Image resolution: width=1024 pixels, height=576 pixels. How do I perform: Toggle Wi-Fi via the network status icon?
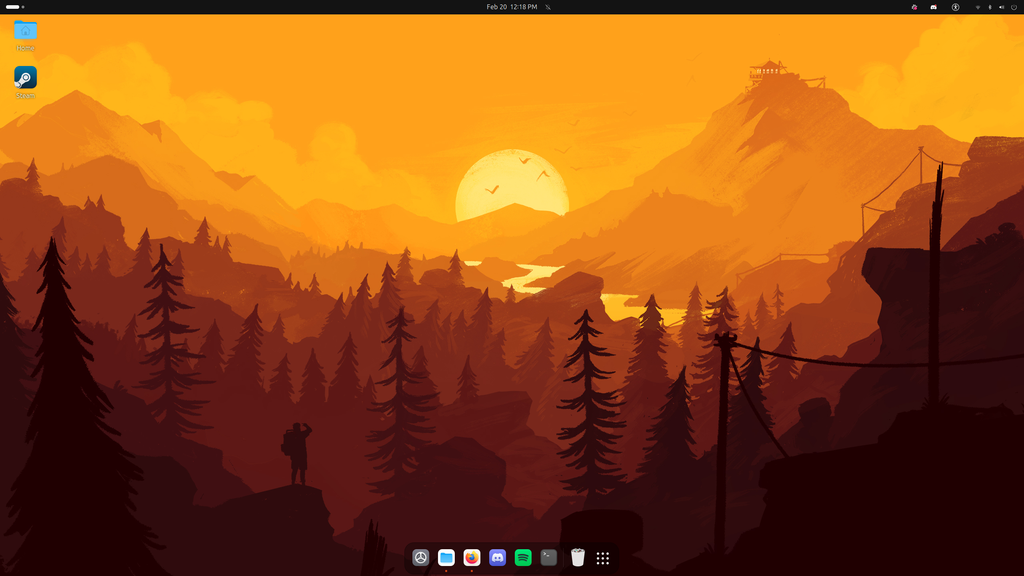[x=978, y=7]
